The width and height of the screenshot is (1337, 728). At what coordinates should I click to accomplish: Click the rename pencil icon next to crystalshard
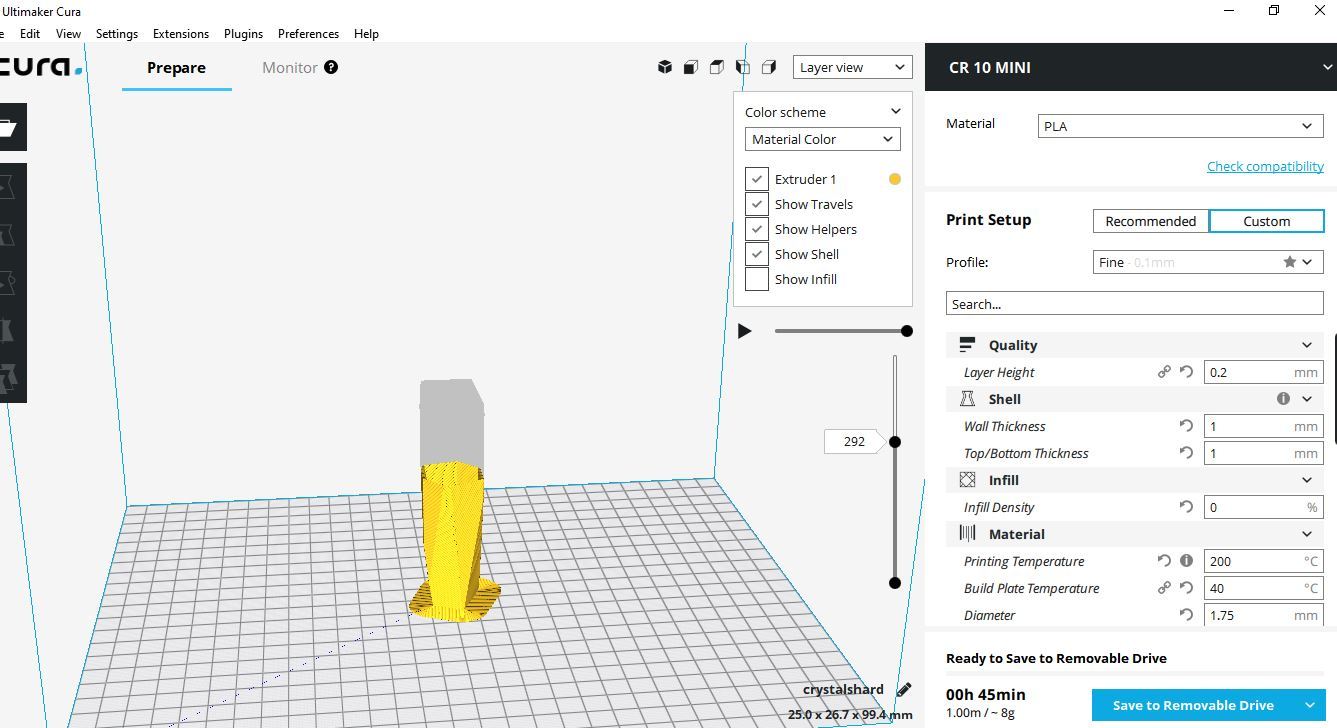tap(903, 689)
